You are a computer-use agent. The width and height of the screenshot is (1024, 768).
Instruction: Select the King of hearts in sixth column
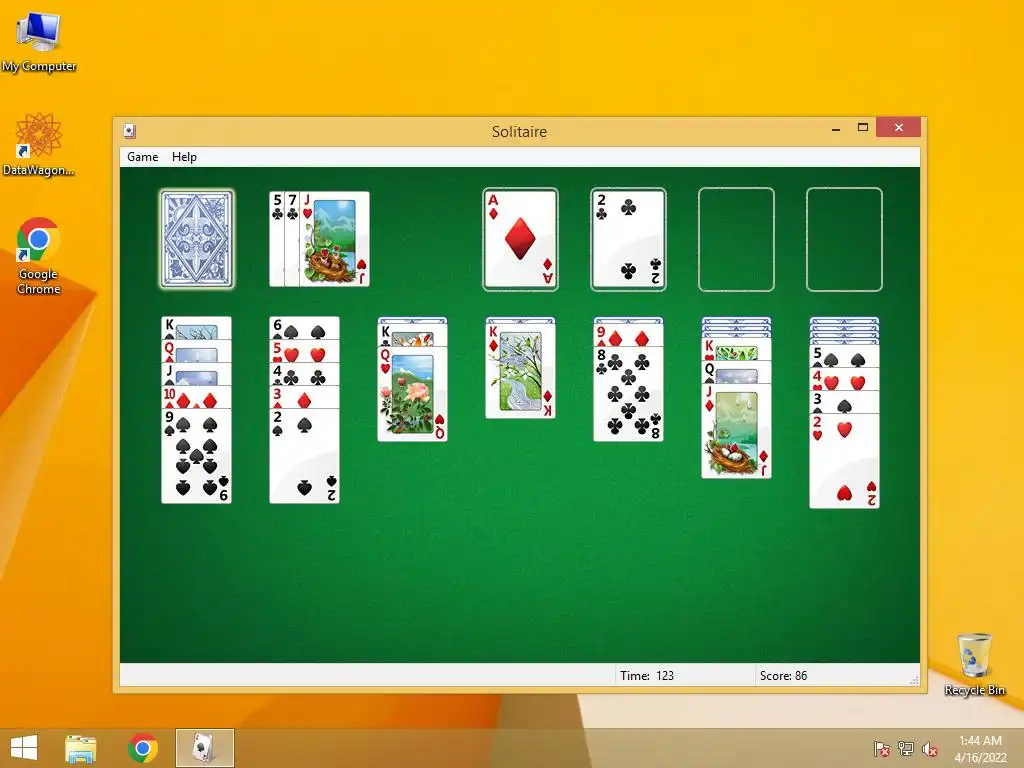736,349
